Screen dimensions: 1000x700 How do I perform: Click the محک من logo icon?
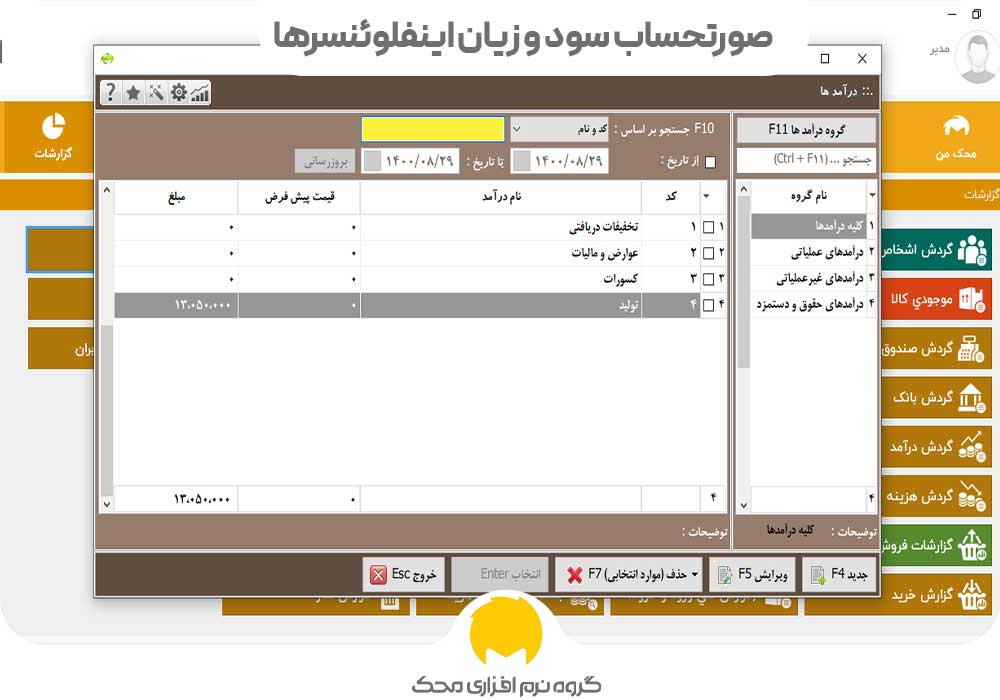pyautogui.click(x=957, y=127)
